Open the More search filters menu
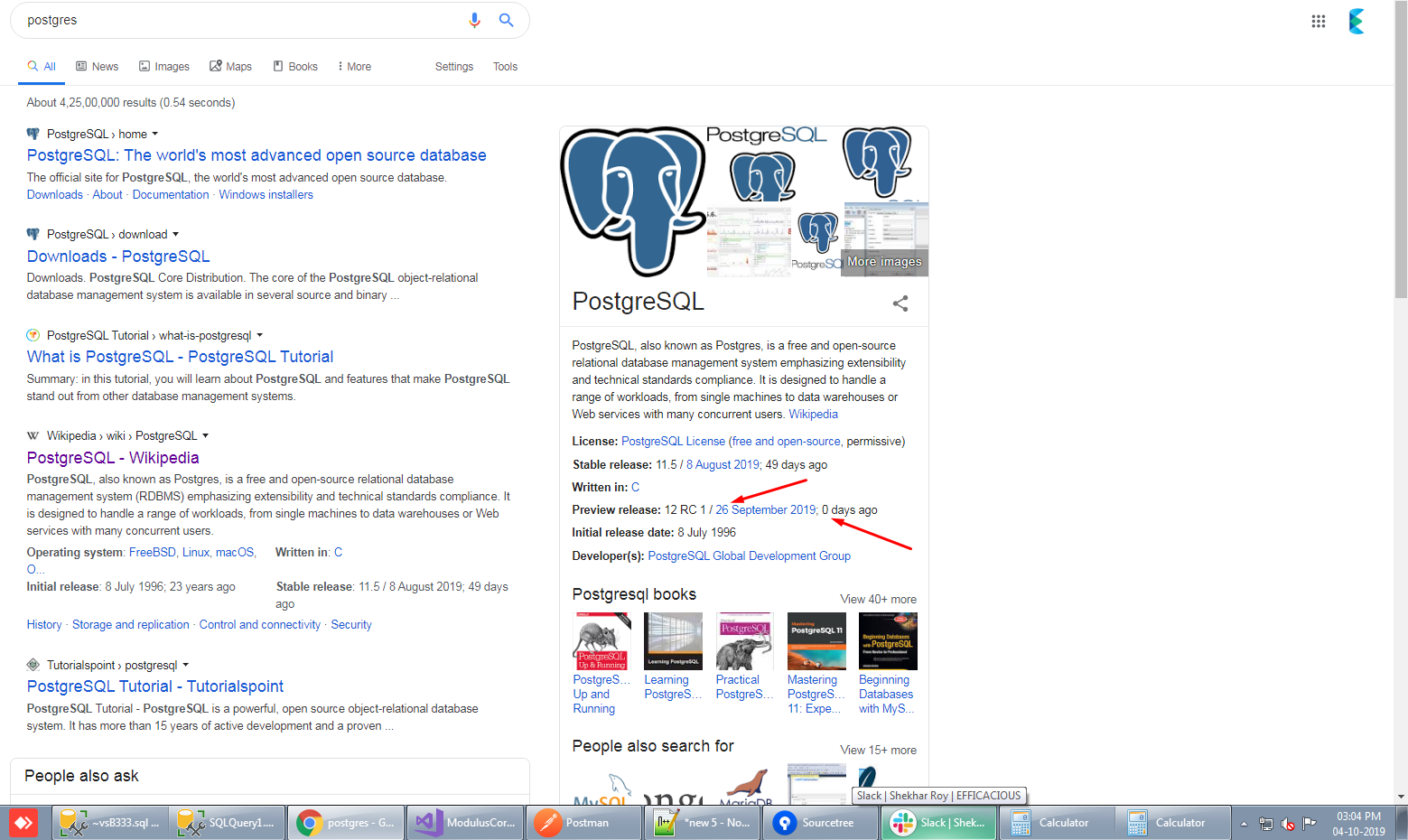1408x840 pixels. (x=354, y=67)
